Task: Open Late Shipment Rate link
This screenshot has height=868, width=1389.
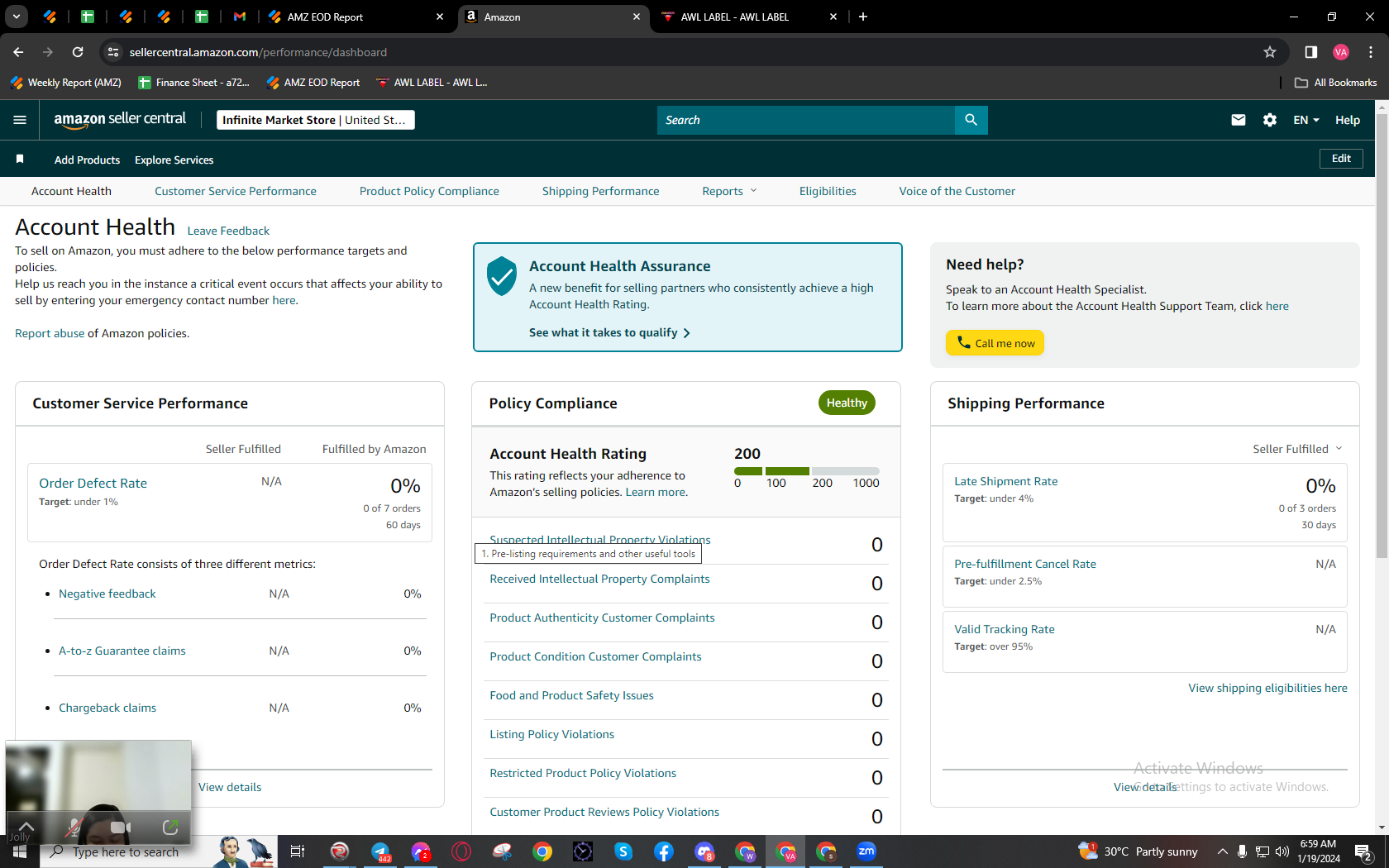Action: [x=1006, y=481]
